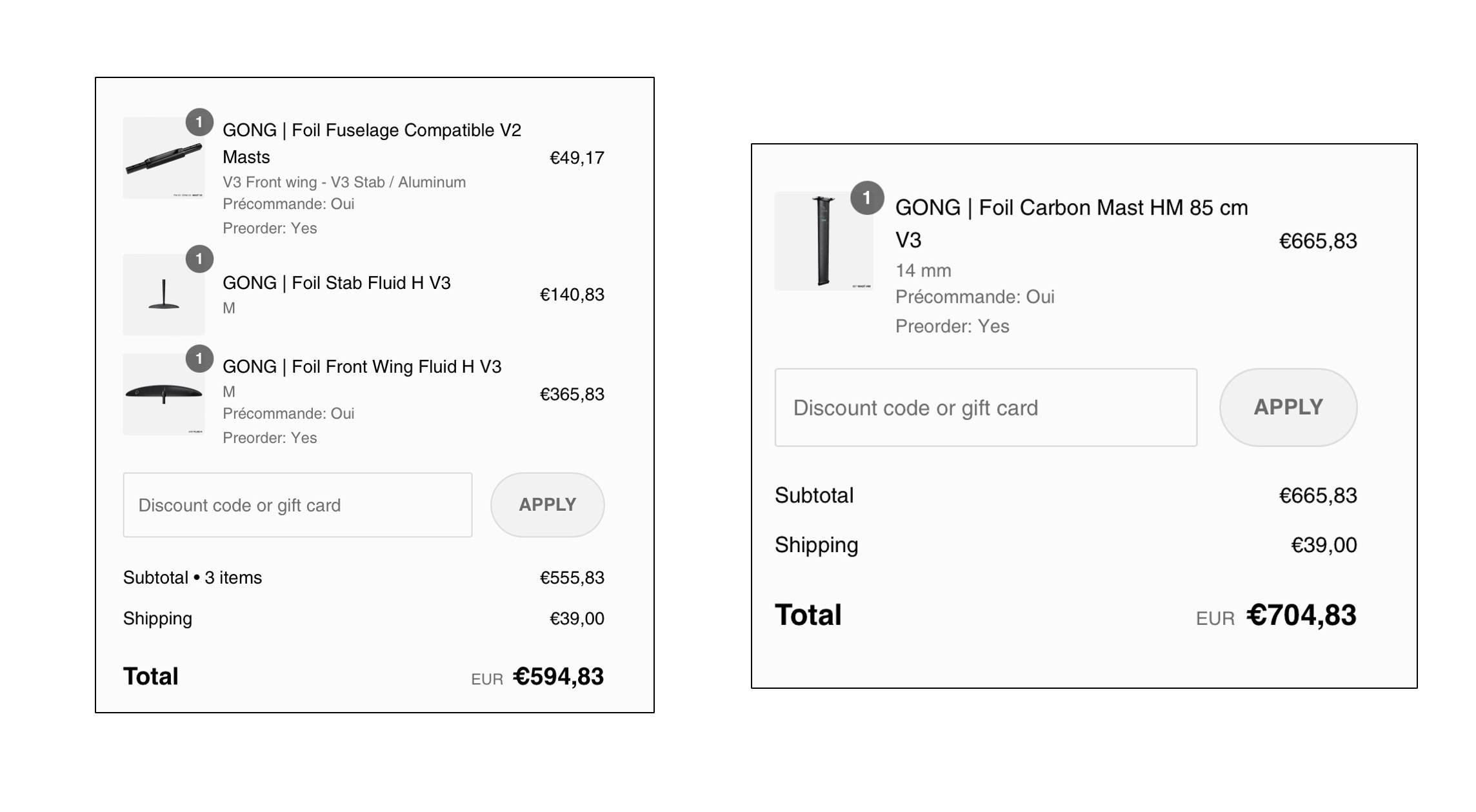Click the quantity badge on the Stab image
This screenshot has width=1476, height=812.
(199, 259)
